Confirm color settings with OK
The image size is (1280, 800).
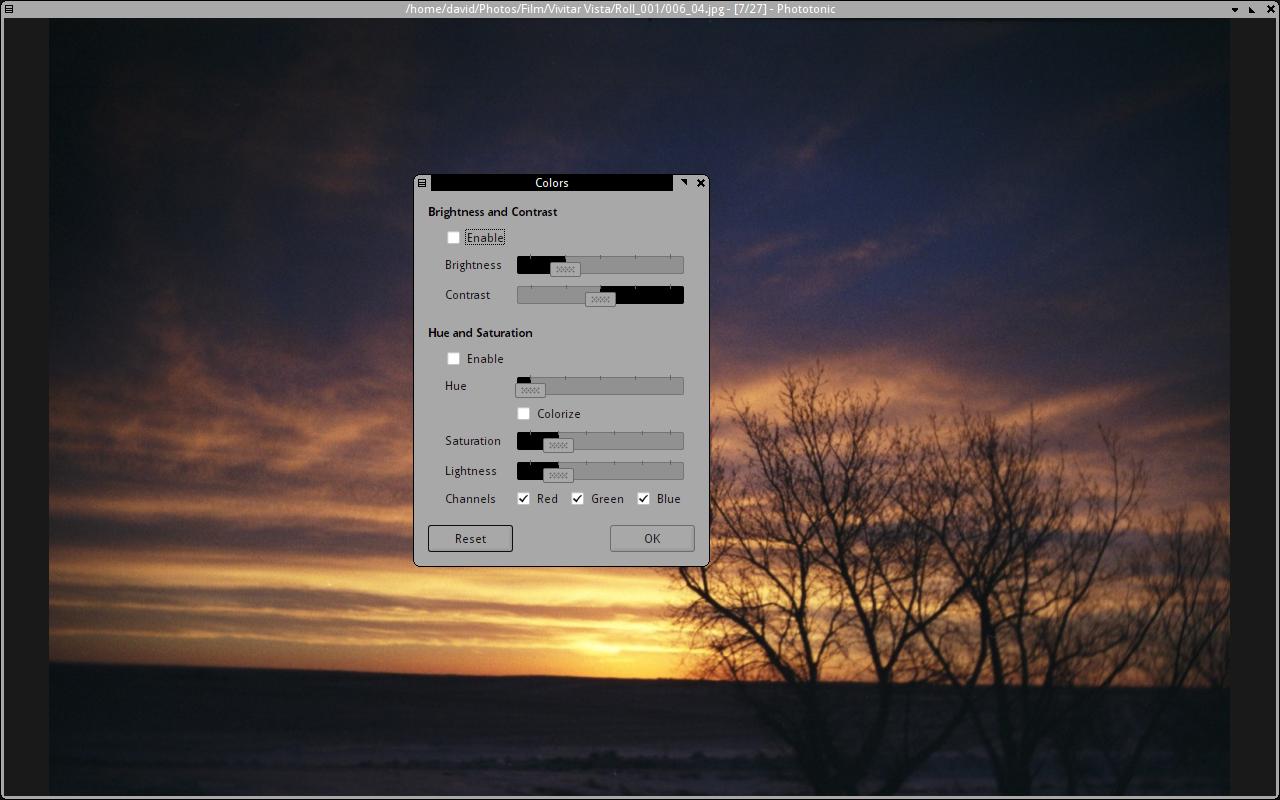point(652,539)
